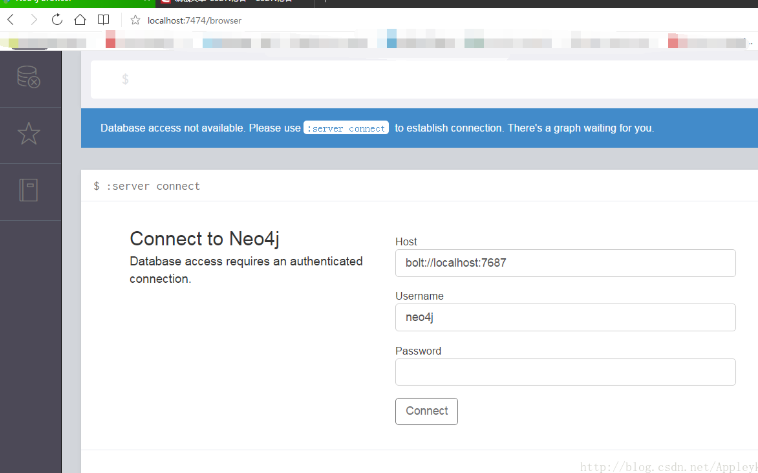
Task: Reload the page with the refresh icon
Action: 57,20
